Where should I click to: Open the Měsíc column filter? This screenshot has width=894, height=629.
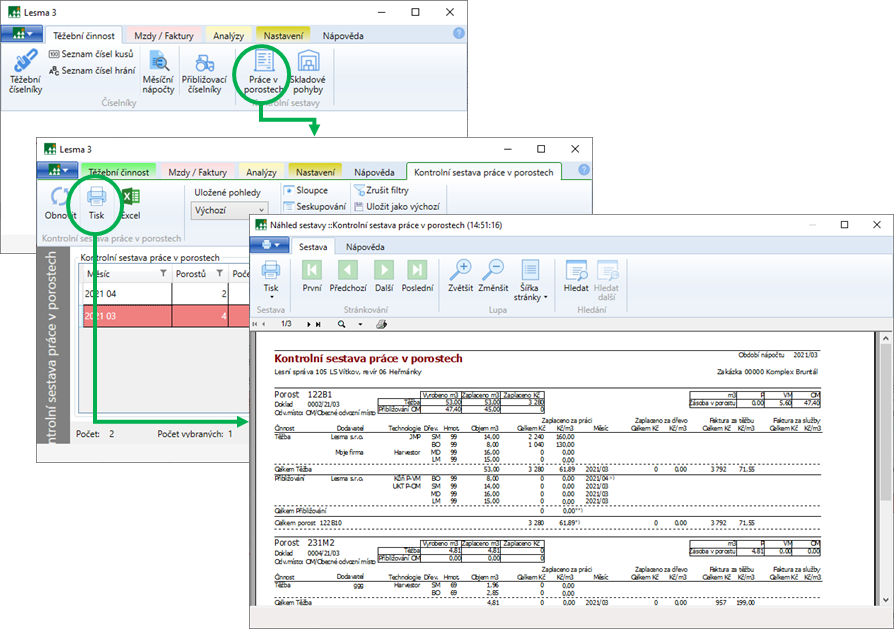[164, 274]
